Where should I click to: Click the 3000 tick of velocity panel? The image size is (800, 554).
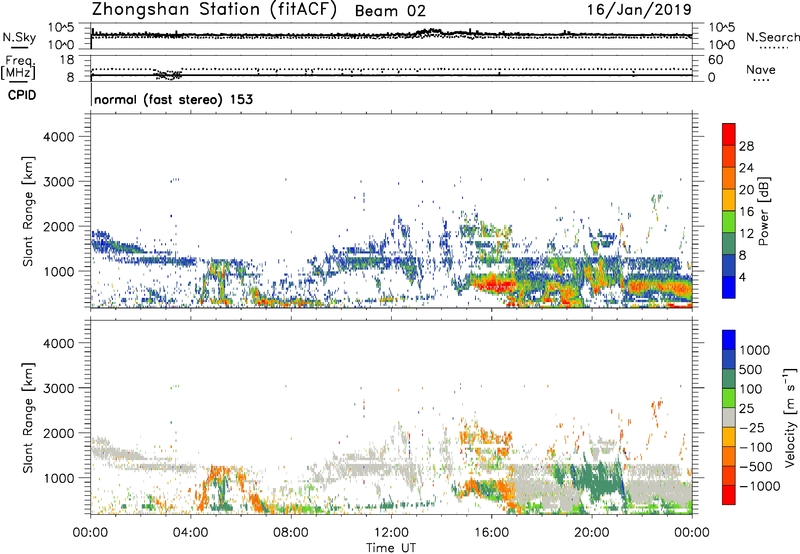pos(58,388)
